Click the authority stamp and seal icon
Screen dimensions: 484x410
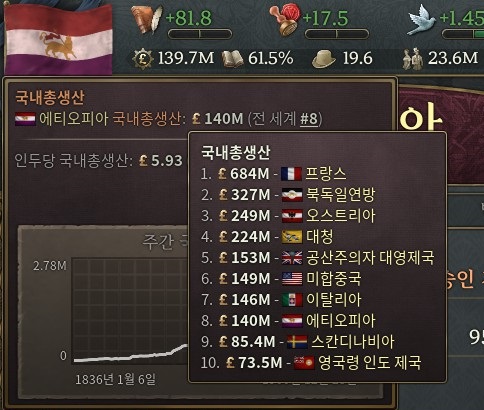[x=285, y=19]
